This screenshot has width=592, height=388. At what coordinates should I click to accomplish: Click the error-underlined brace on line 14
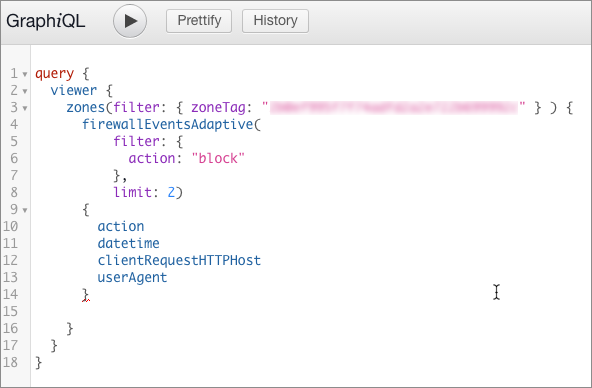click(x=86, y=294)
